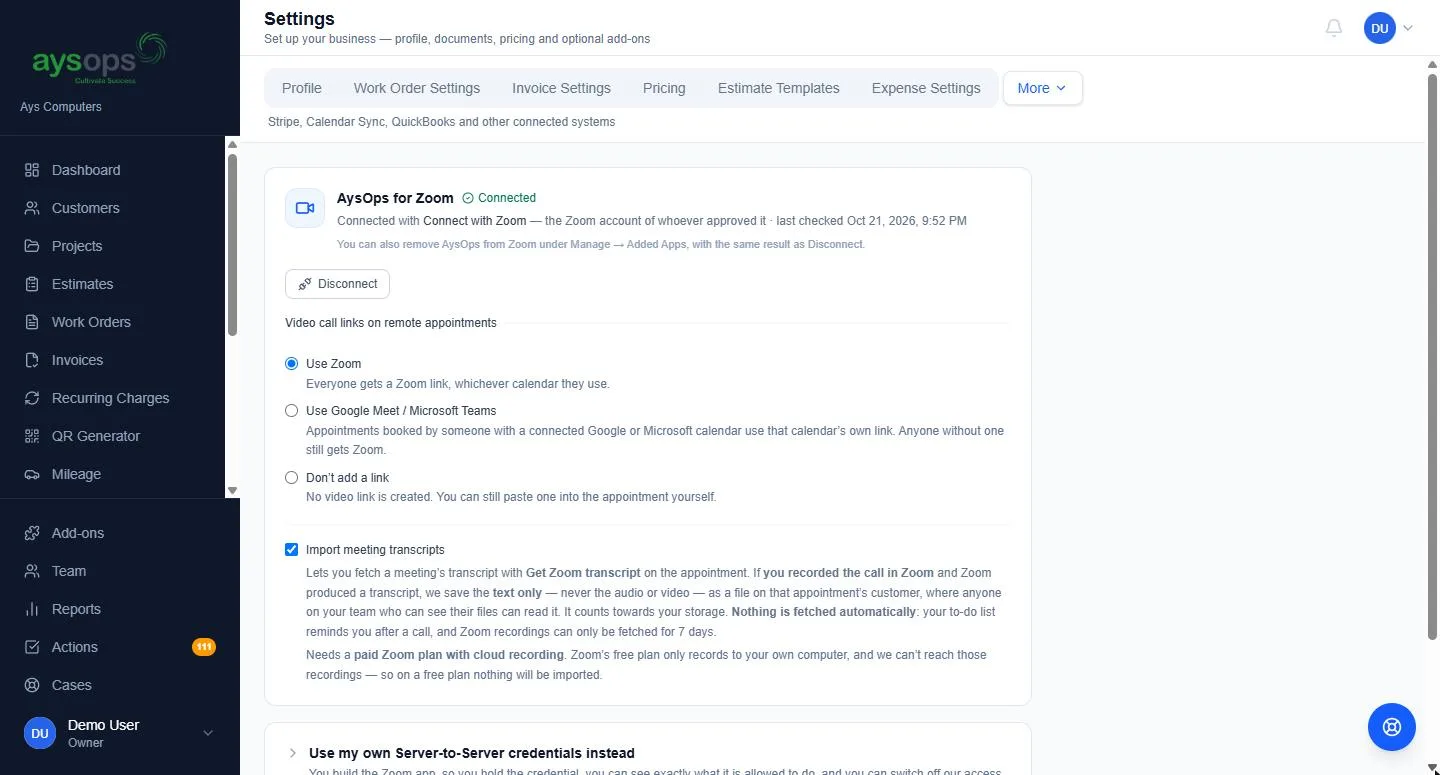Select the Use Zoom radio option
Screen dimensions: 1440x775
point(292,364)
